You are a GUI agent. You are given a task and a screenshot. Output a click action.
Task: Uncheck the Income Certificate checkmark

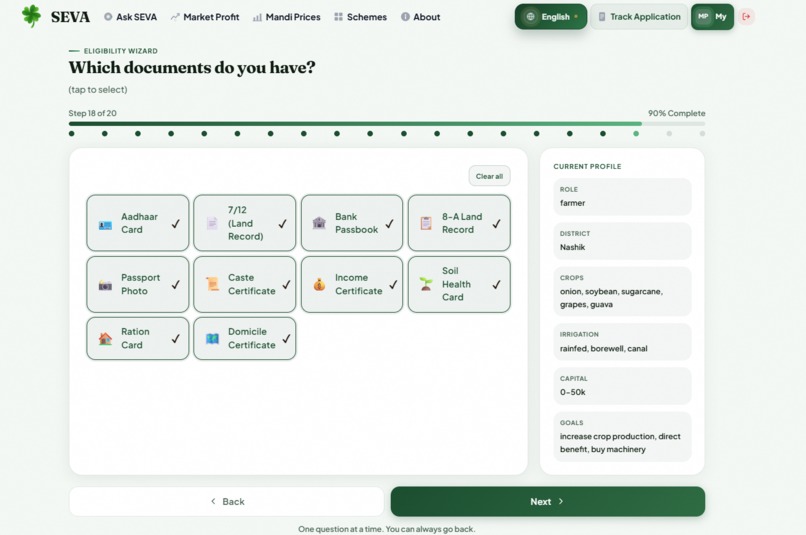point(393,284)
